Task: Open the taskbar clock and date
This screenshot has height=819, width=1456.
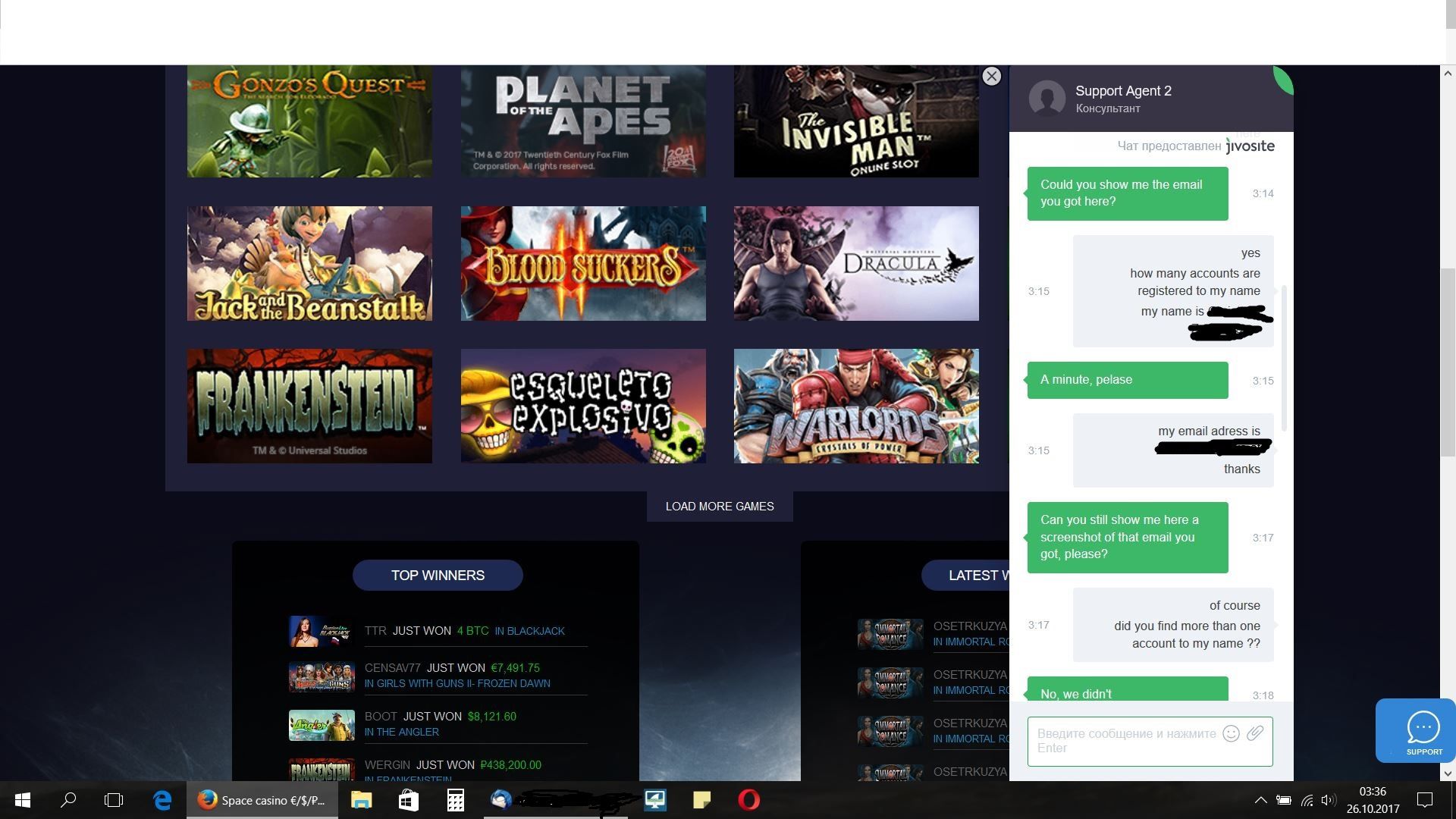Action: [1373, 800]
